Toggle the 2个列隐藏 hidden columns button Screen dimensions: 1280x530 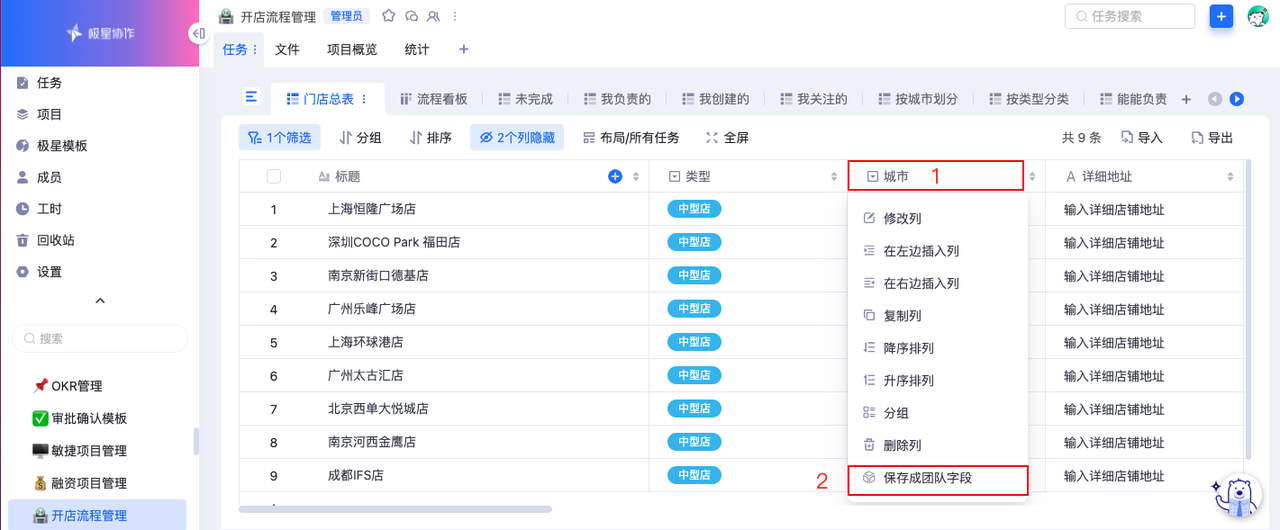pyautogui.click(x=516, y=137)
